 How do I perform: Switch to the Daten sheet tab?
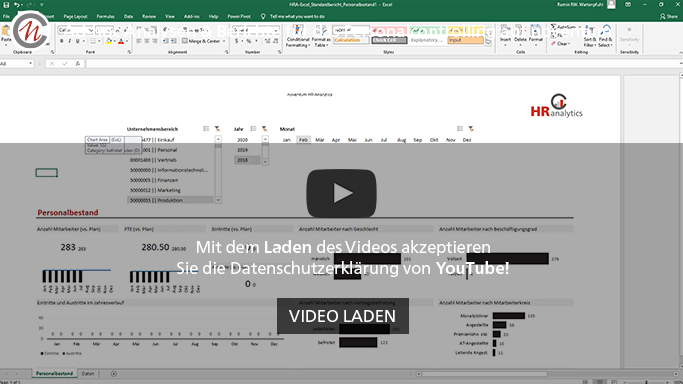tap(88, 374)
